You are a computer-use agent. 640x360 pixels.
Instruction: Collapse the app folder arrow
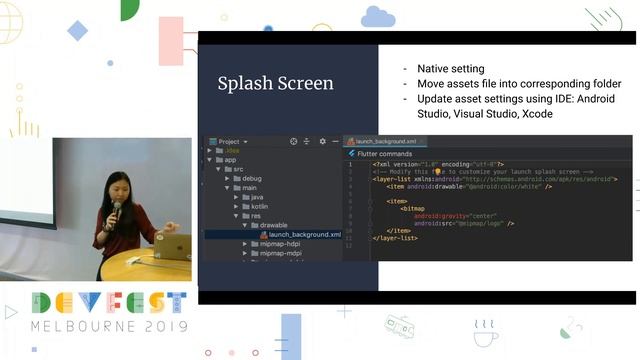pos(210,160)
